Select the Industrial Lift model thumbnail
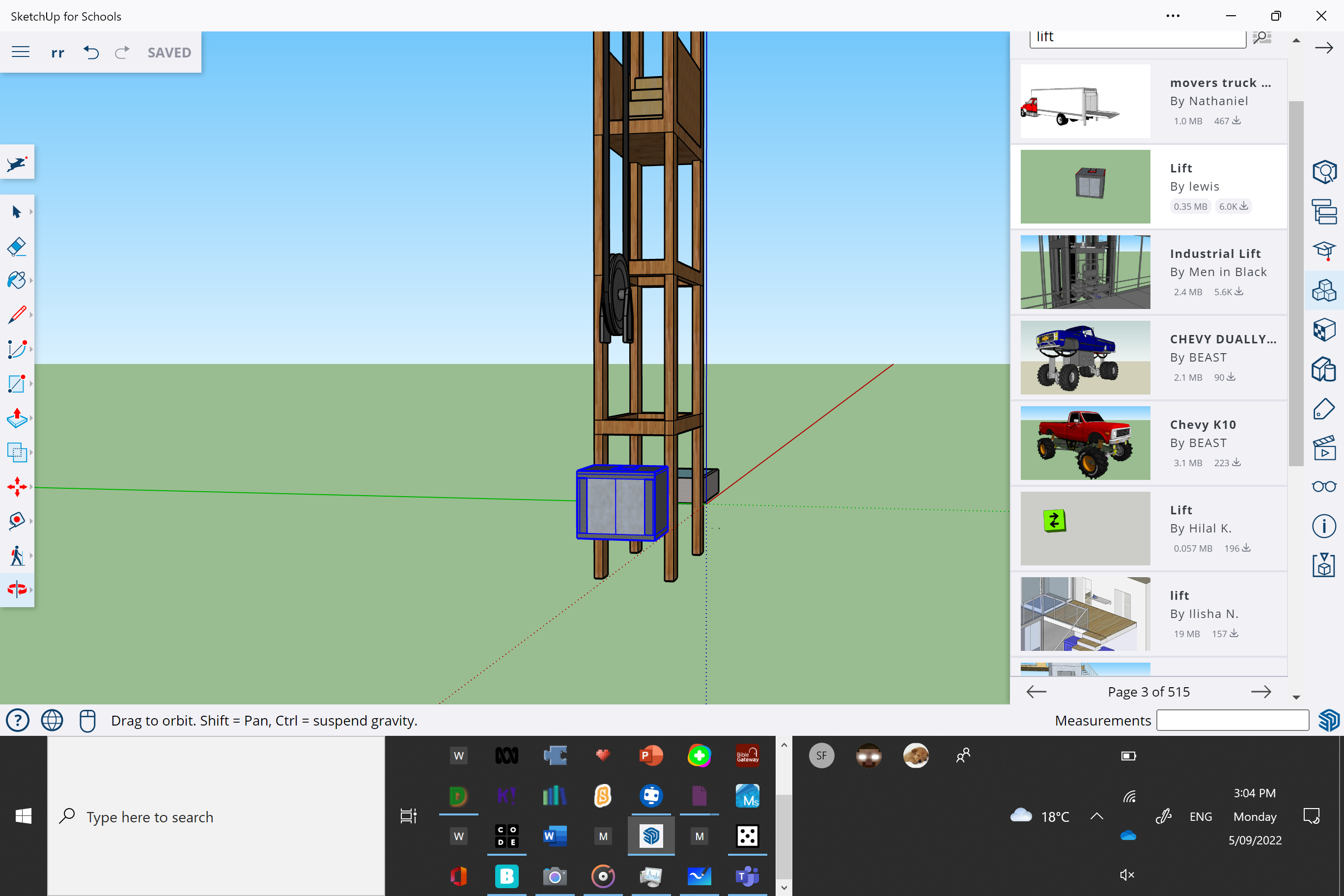The height and width of the screenshot is (896, 1344). (1084, 272)
